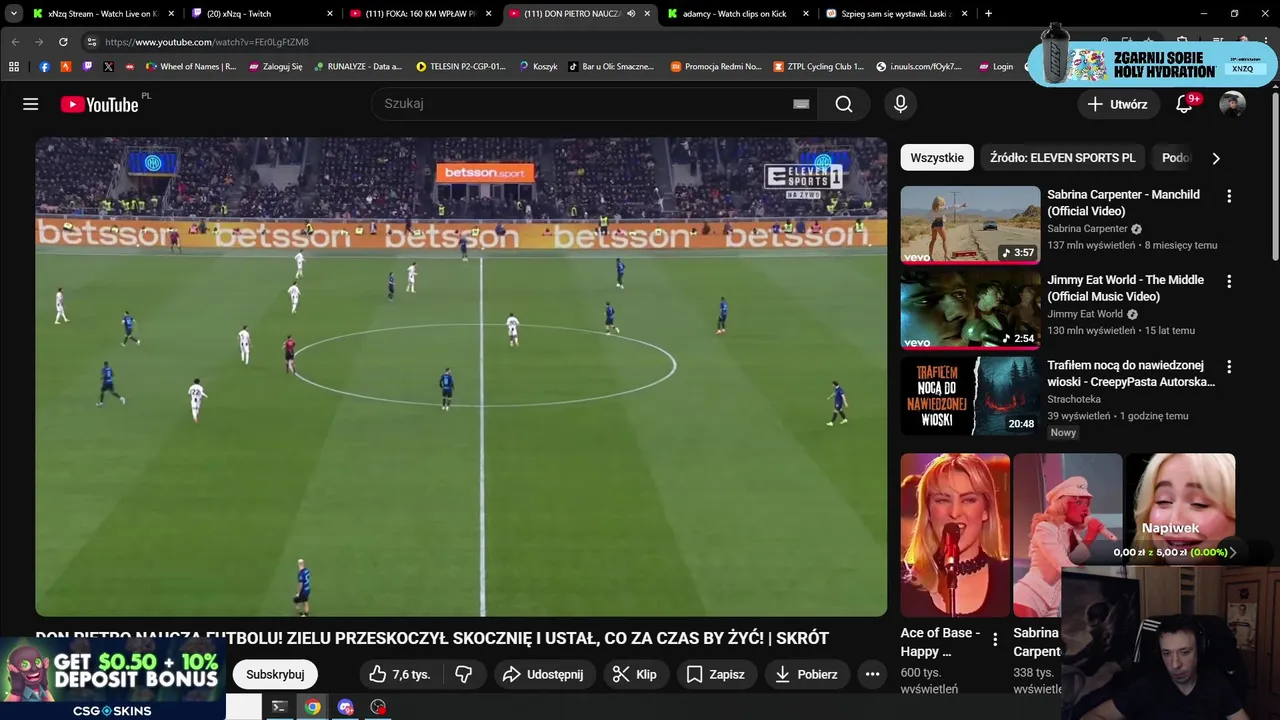The image size is (1280, 720).
Task: Click the Pobierz download button
Action: pos(806,674)
